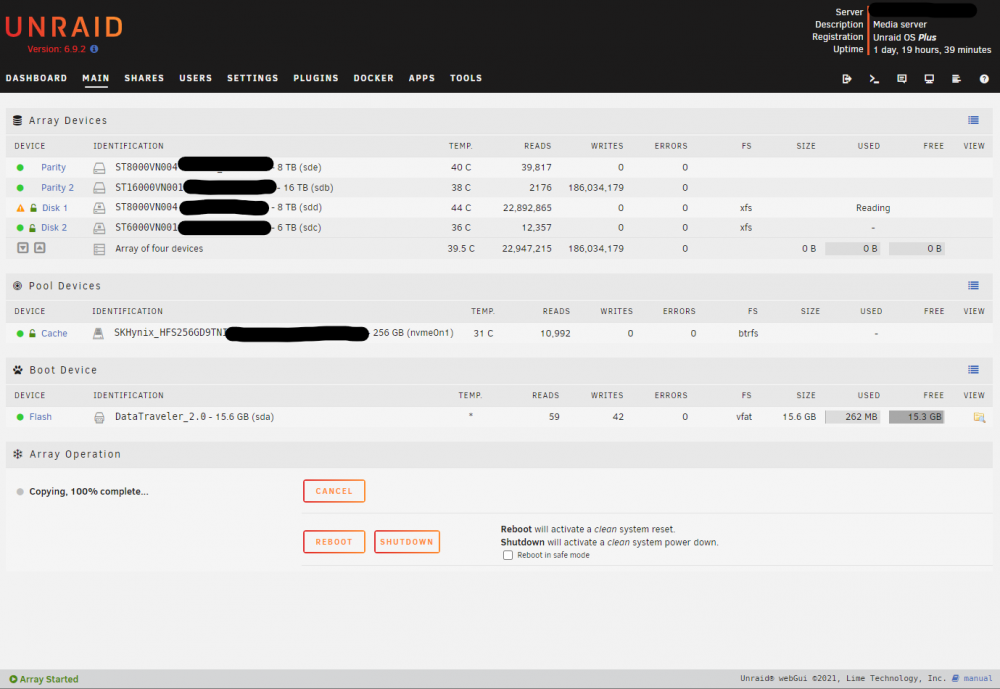Click the Disk 2 unlocked padlock icon

[x=32, y=228]
